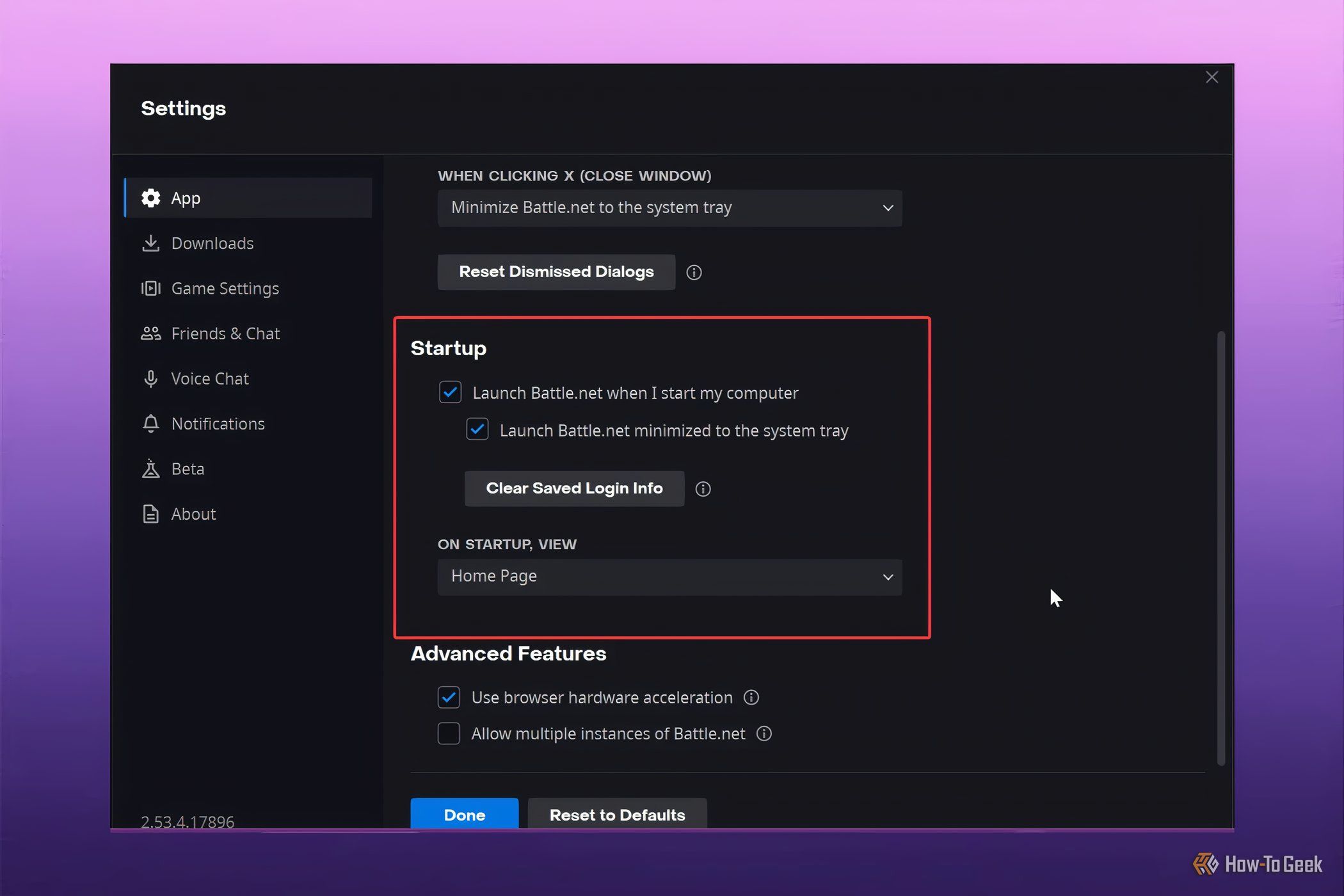1344x896 pixels.
Task: Click info icon for multiple instances option
Action: [764, 733]
